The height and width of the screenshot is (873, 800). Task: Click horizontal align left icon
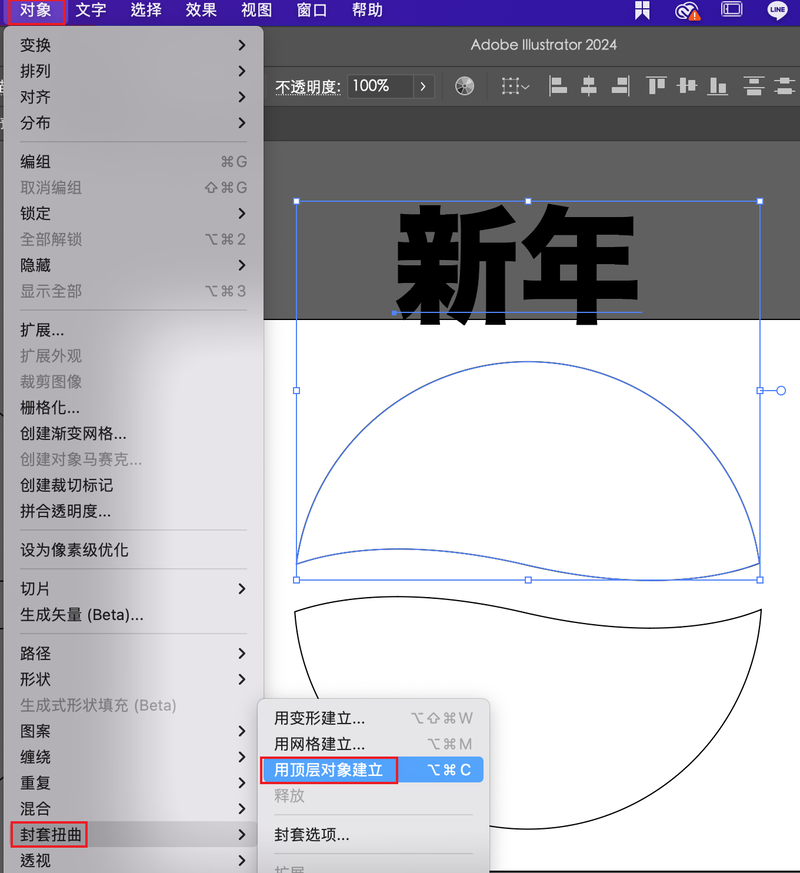tap(559, 86)
